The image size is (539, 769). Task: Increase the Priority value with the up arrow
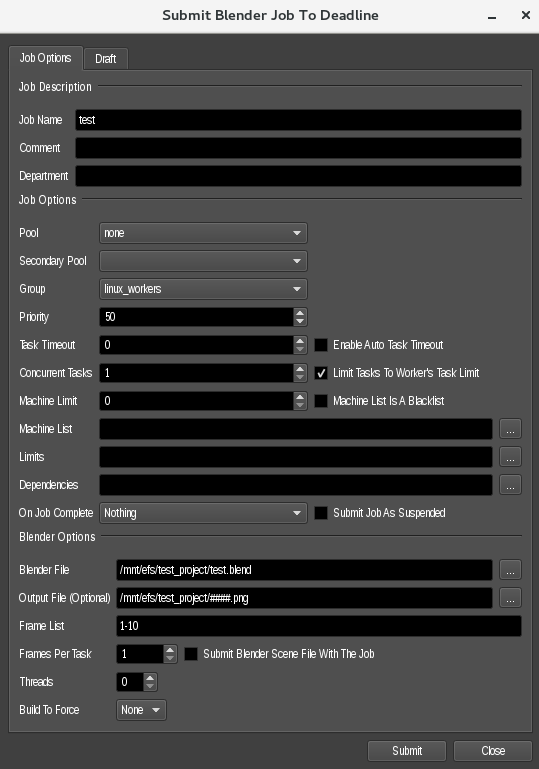pyautogui.click(x=300, y=312)
